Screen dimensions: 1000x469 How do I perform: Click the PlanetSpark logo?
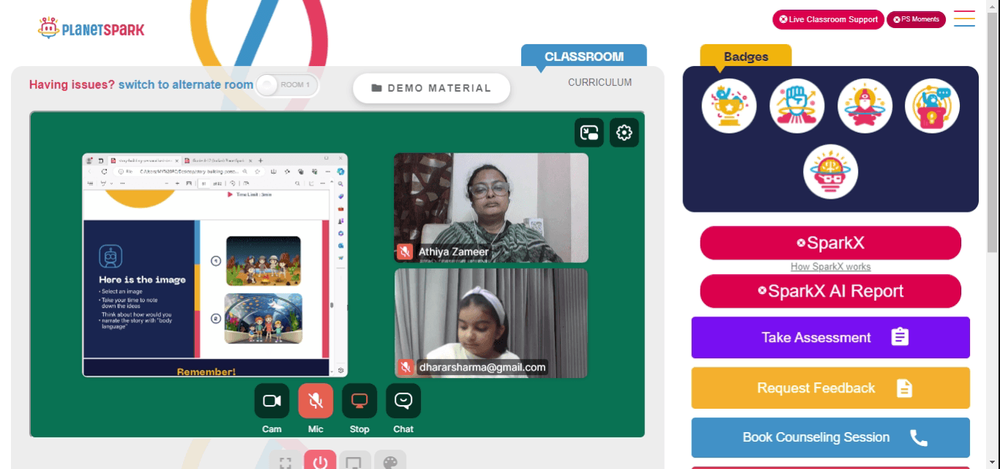[x=91, y=29]
